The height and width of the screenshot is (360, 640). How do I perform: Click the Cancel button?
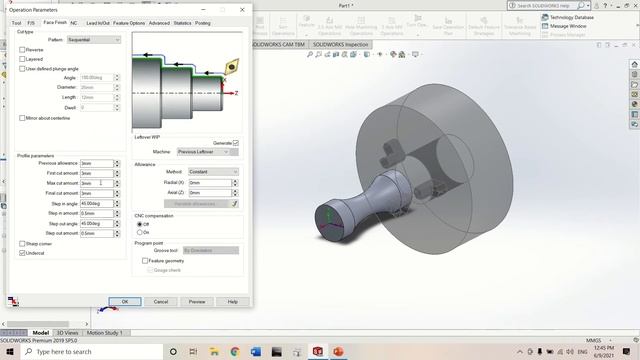[x=161, y=302]
